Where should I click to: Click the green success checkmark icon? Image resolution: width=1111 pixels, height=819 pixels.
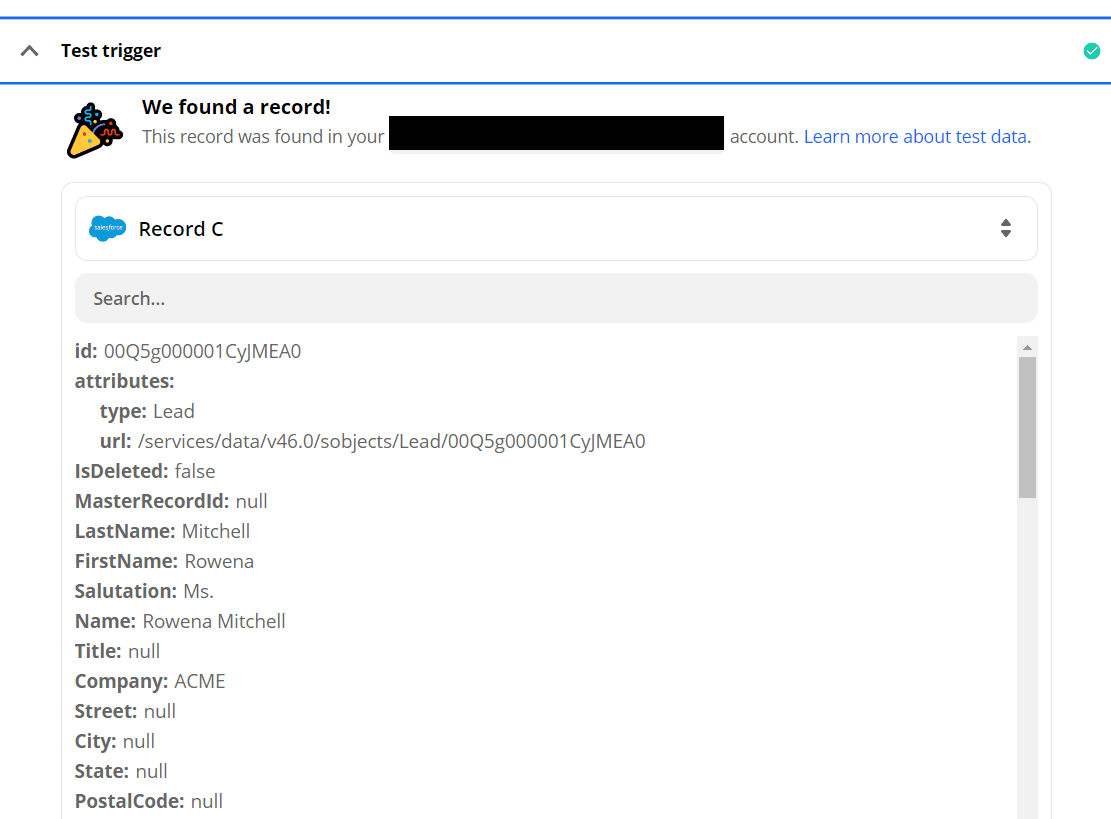1092,50
